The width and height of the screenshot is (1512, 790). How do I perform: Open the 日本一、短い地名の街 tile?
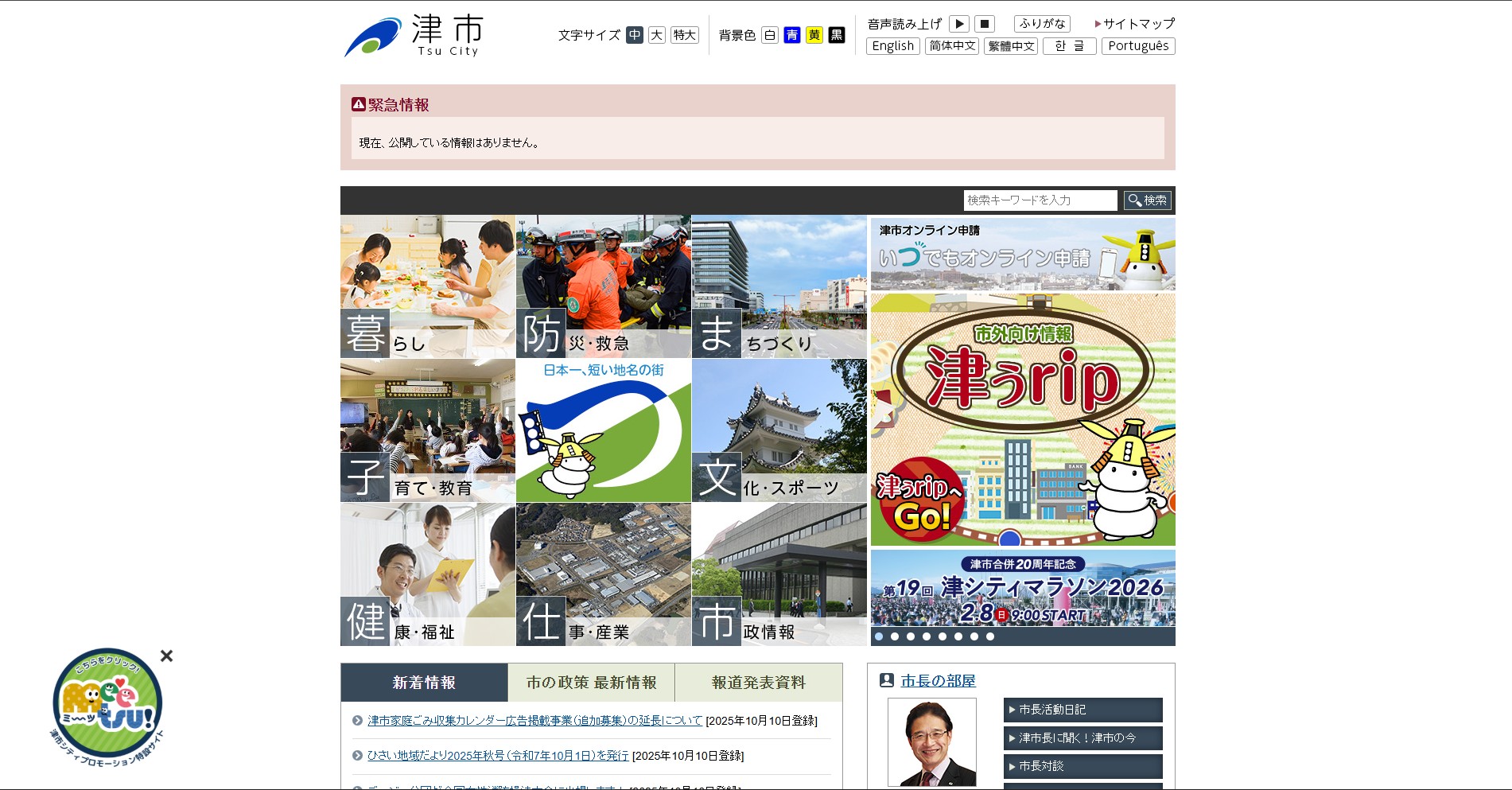pyautogui.click(x=604, y=430)
